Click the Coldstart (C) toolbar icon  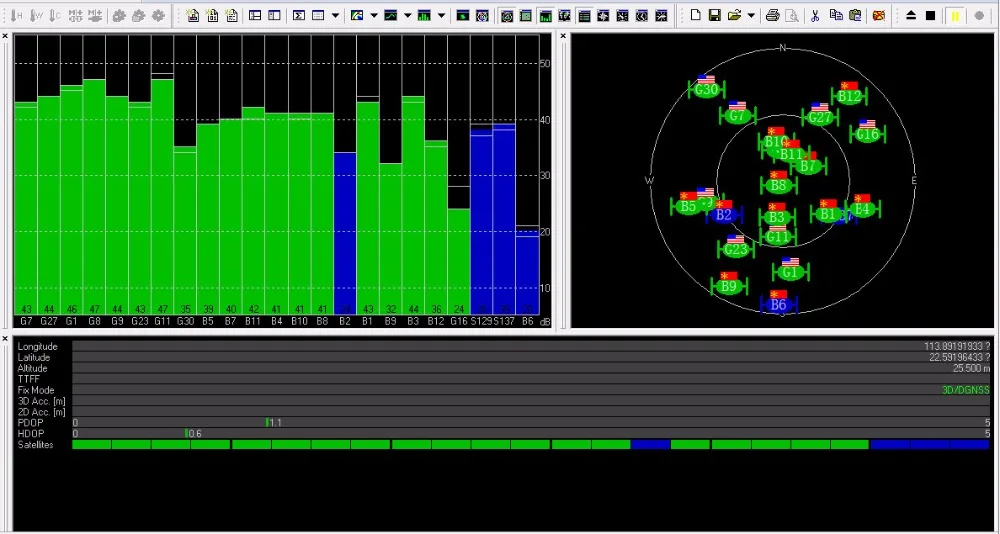[x=55, y=15]
